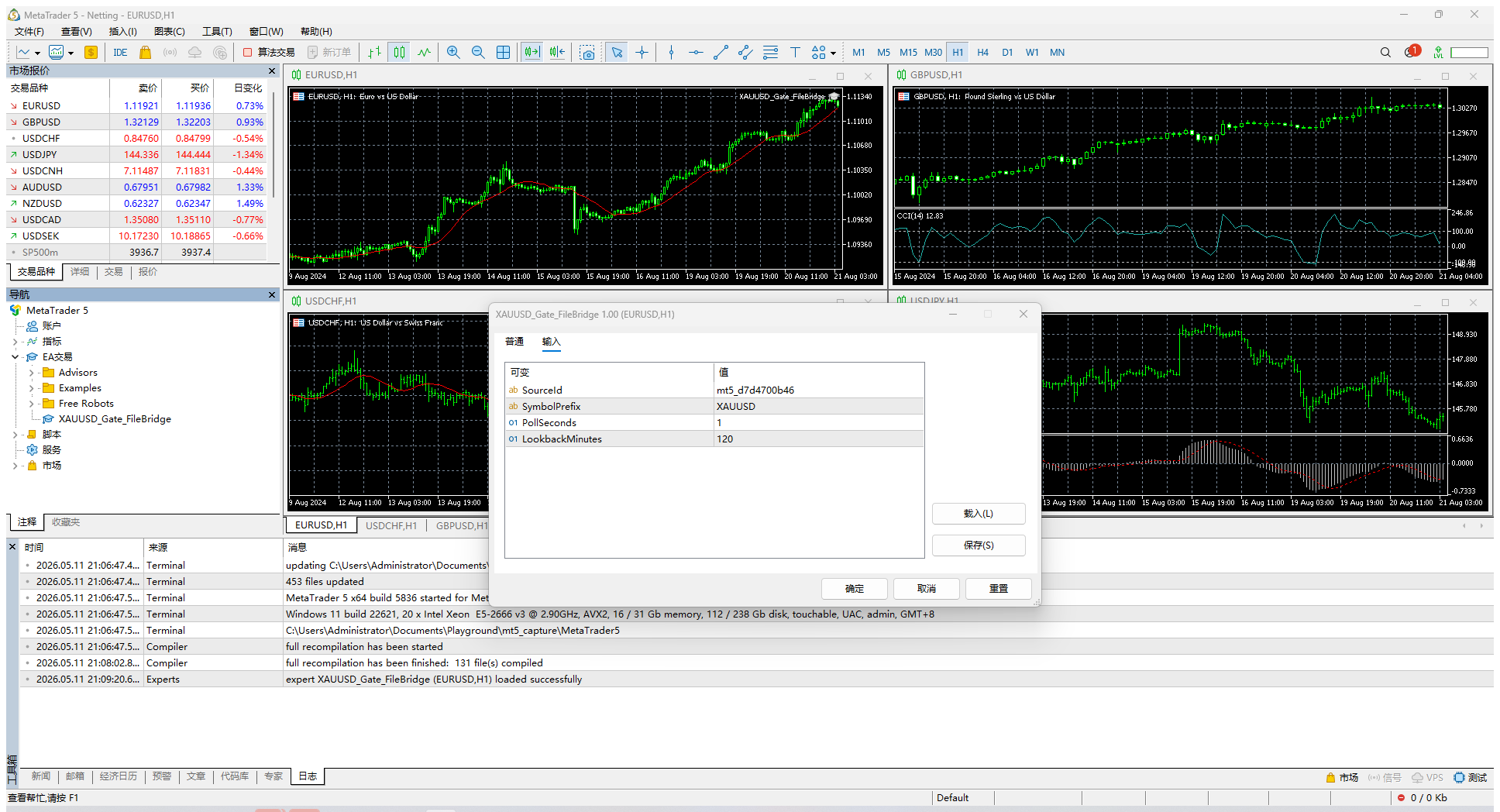1500x812 pixels.
Task: Toggle chart shift icon
Action: point(557,53)
